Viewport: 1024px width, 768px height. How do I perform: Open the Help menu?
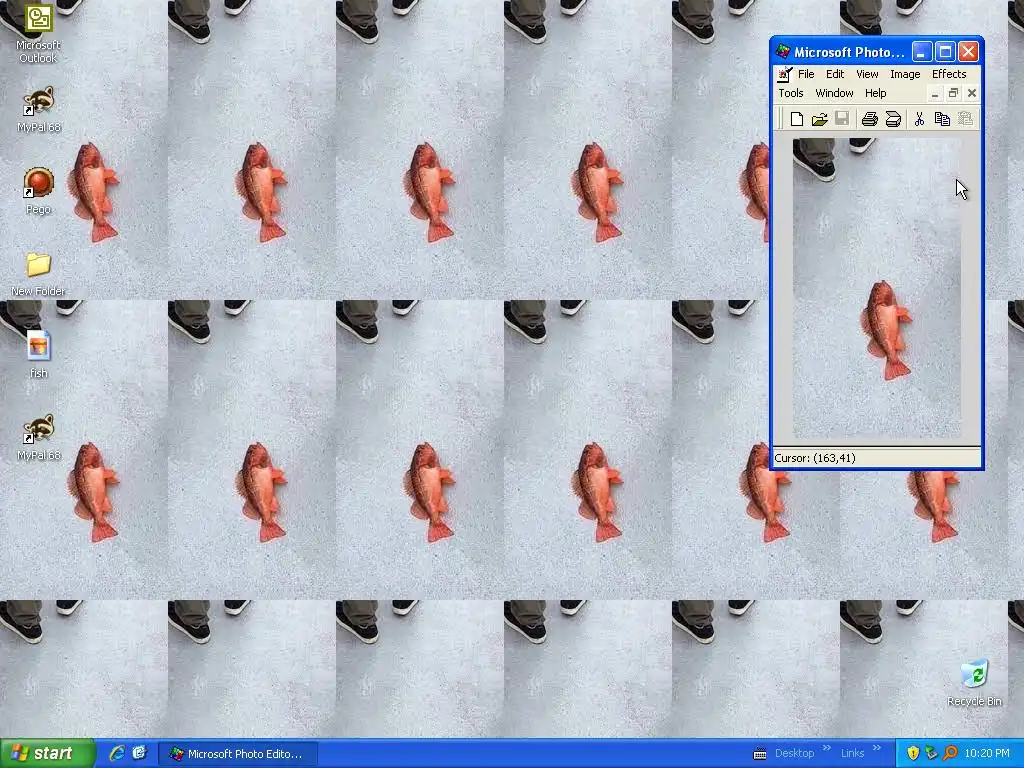click(x=876, y=93)
